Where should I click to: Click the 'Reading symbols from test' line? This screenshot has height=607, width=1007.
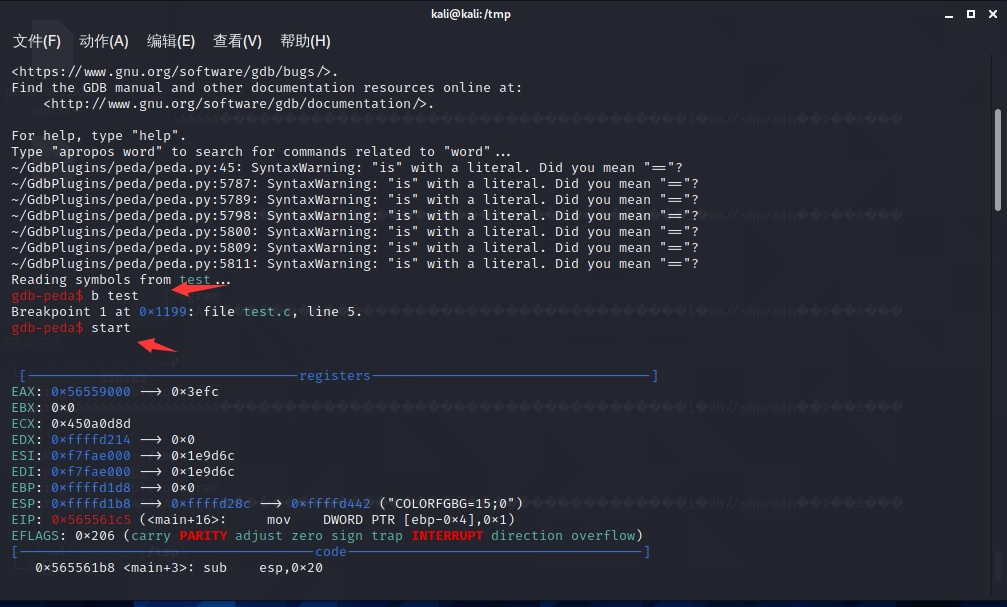(x=121, y=279)
